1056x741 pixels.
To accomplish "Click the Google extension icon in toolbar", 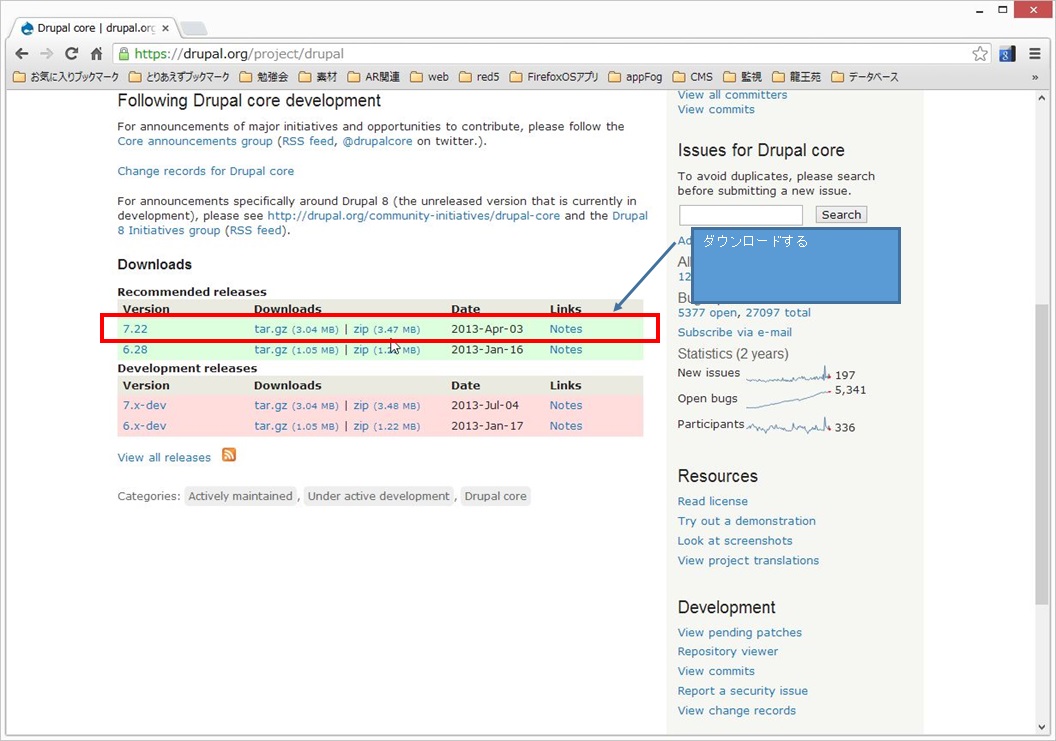I will click(1008, 54).
